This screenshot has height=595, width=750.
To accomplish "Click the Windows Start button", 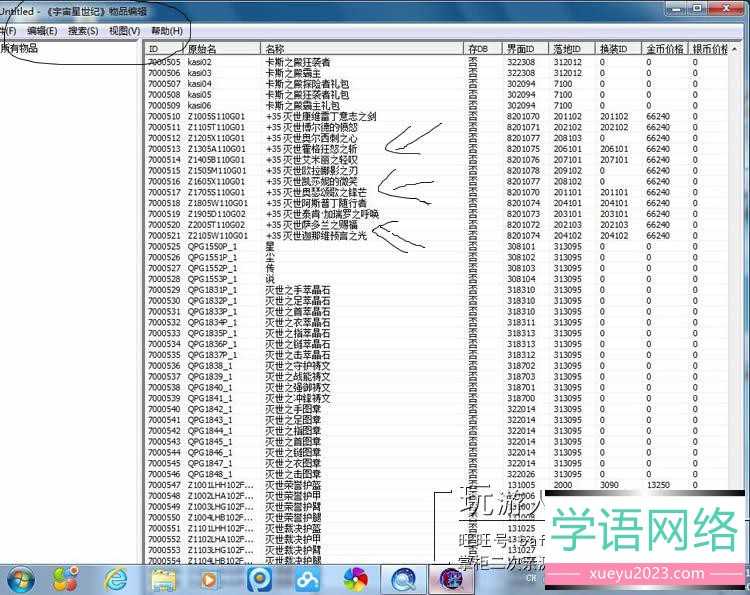I will (x=20, y=578).
